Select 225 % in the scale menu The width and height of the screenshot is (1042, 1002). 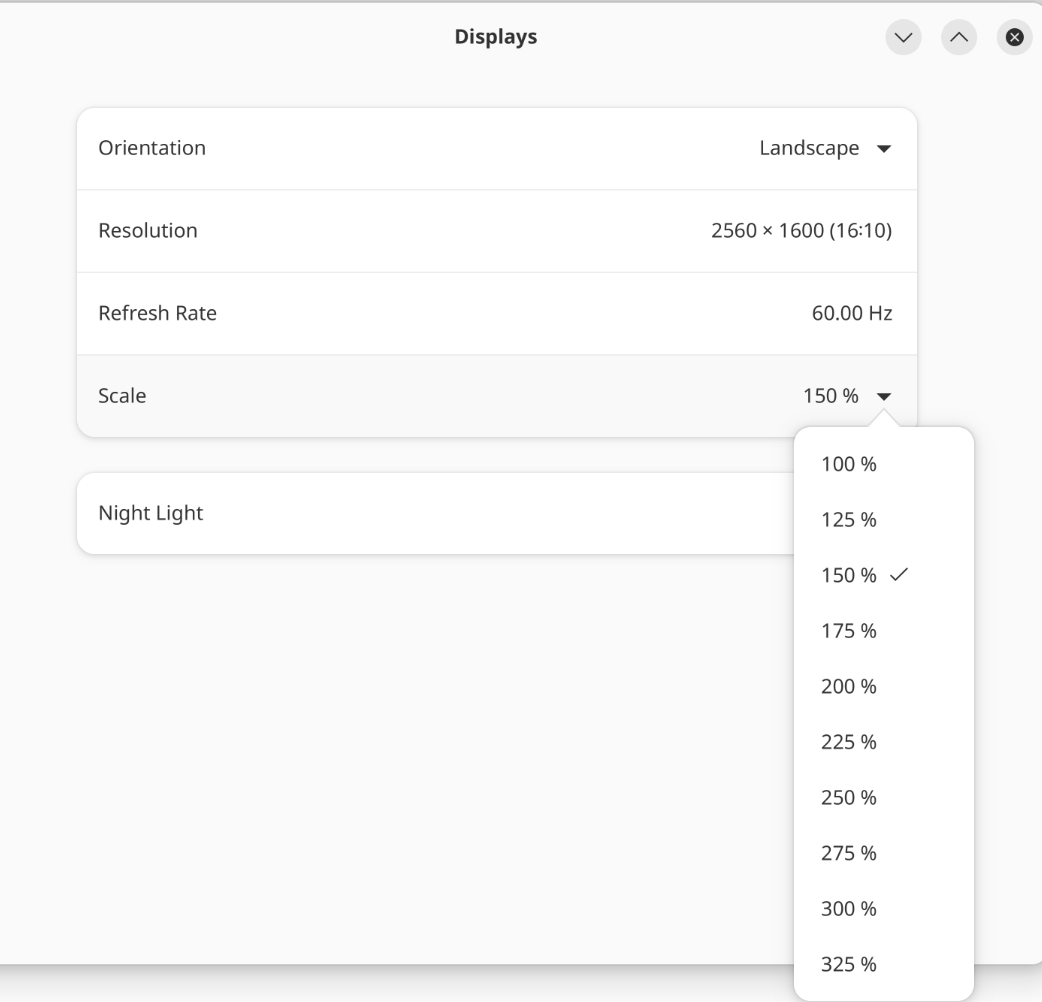(848, 742)
